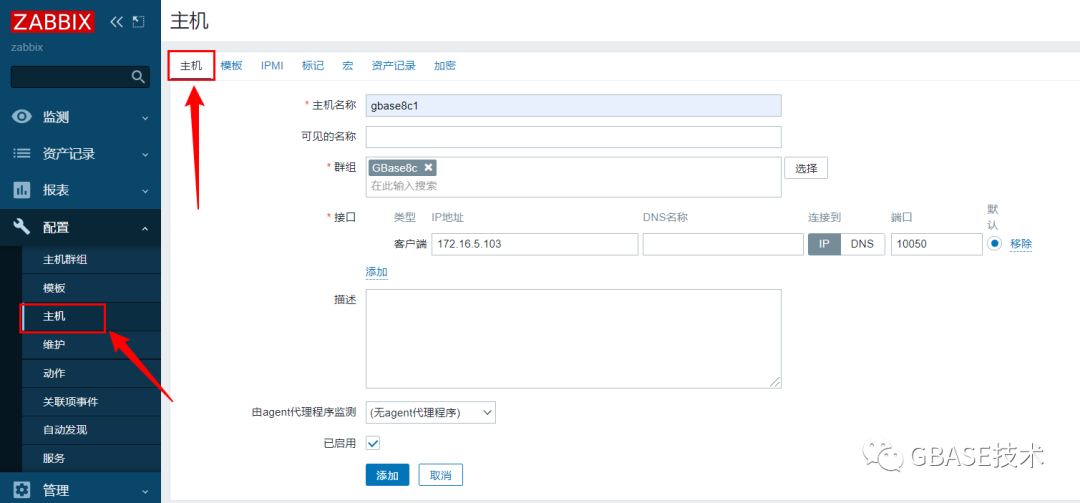Click the 主机名称 input field
This screenshot has height=503, width=1080.
coord(573,105)
